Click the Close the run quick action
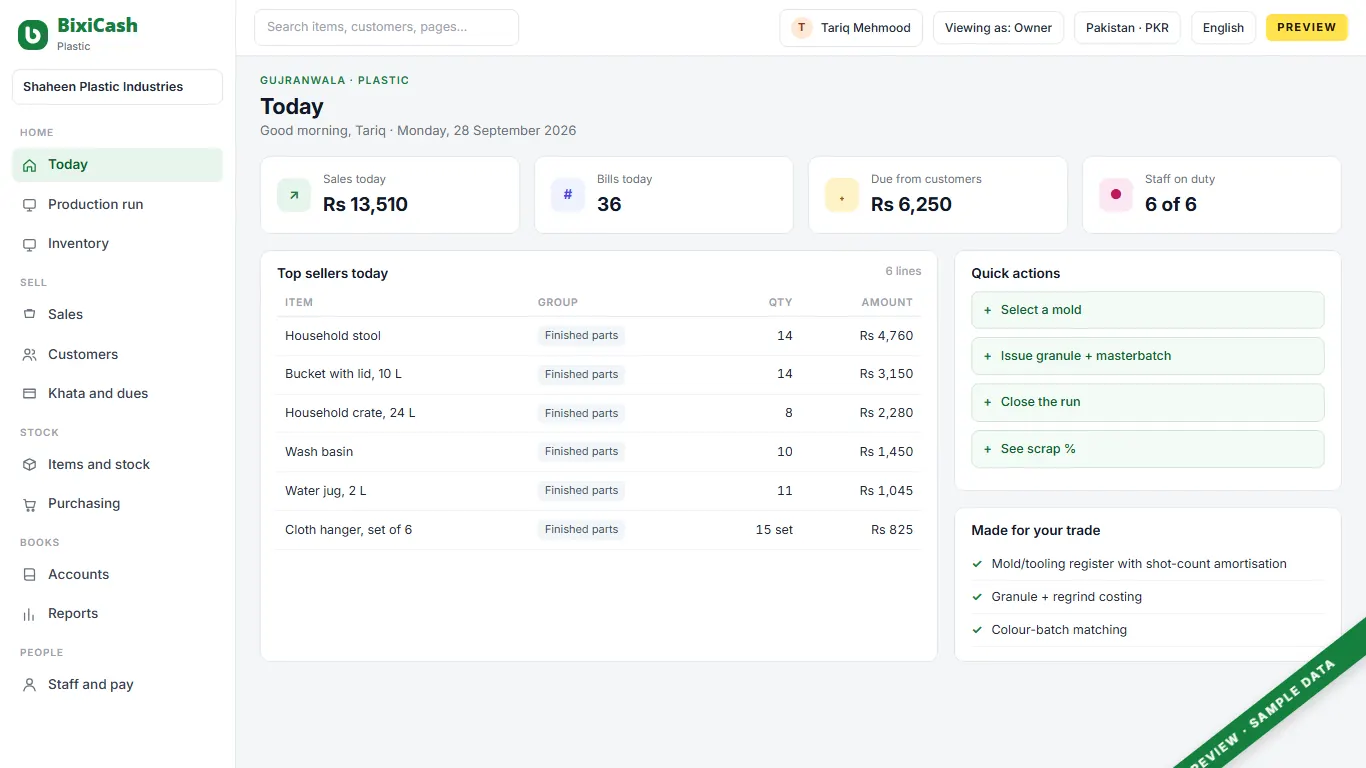The width and height of the screenshot is (1366, 768). click(x=1148, y=402)
